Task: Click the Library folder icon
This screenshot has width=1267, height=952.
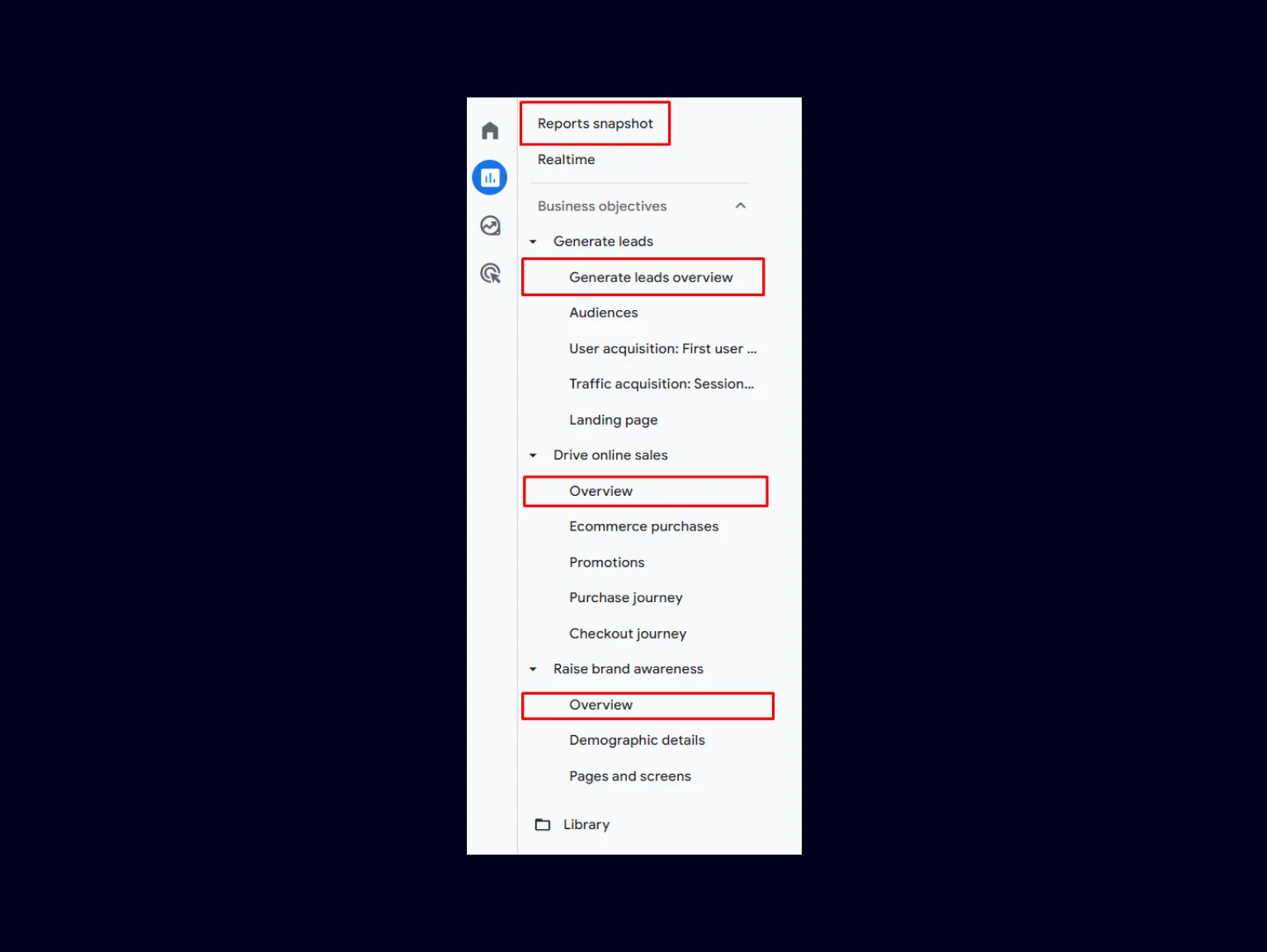Action: [x=543, y=824]
